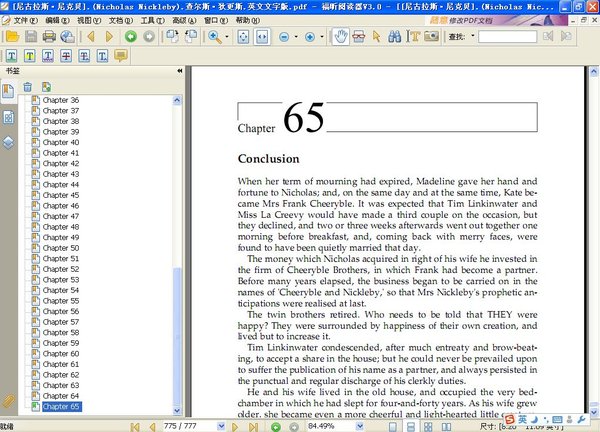Select Chapter 65 bookmark
This screenshot has width=600, height=432.
[60, 407]
